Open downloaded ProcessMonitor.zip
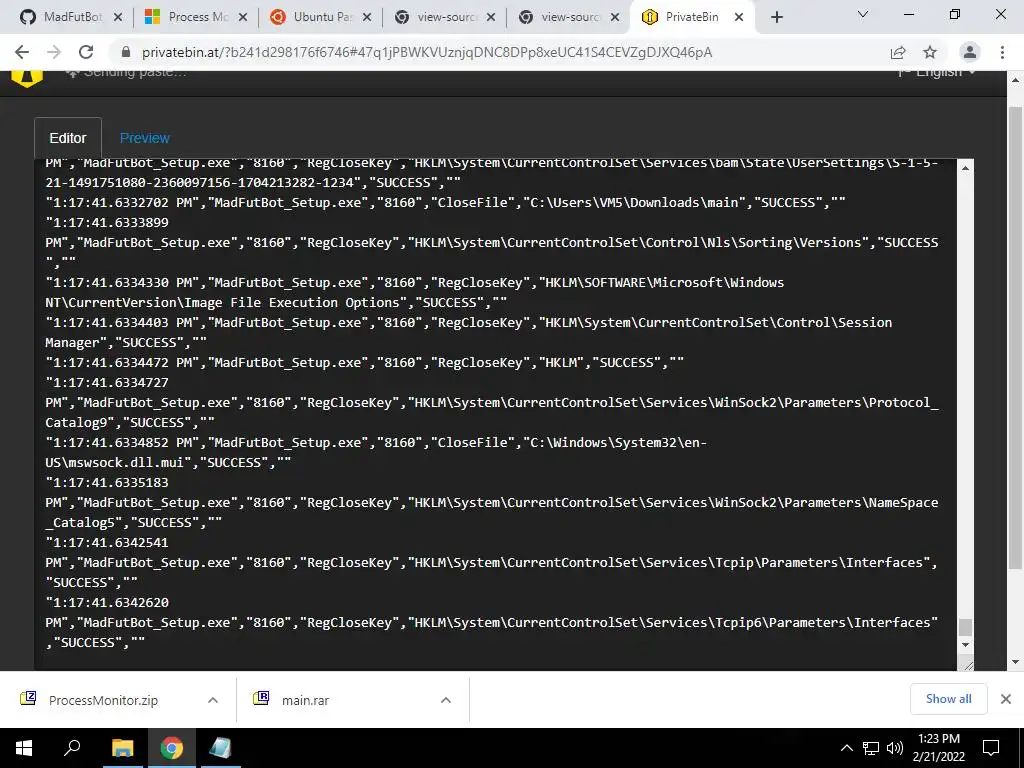The width and height of the screenshot is (1024, 768). [x=103, y=700]
